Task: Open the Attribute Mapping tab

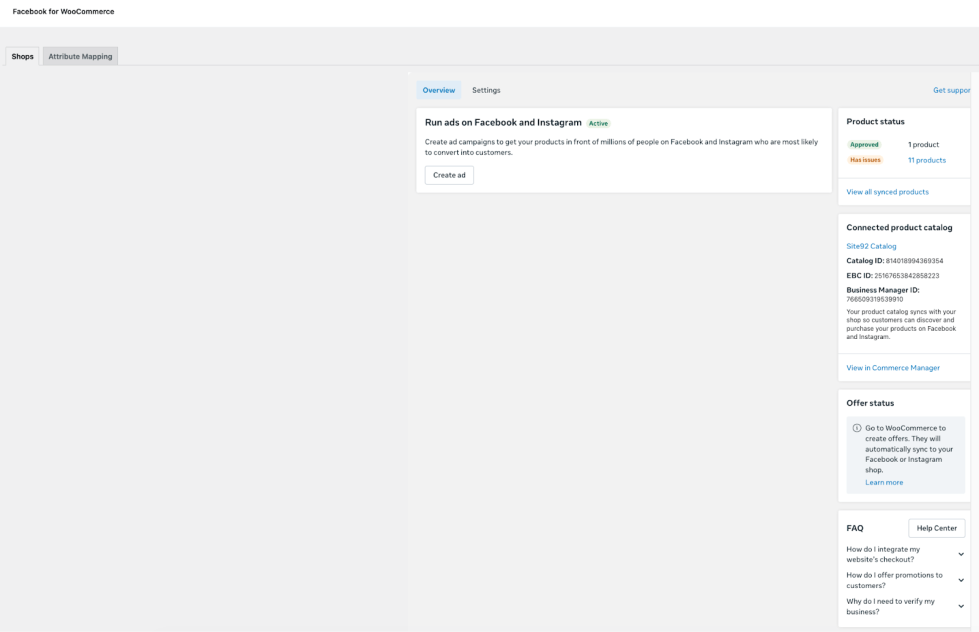Action: pyautogui.click(x=81, y=56)
